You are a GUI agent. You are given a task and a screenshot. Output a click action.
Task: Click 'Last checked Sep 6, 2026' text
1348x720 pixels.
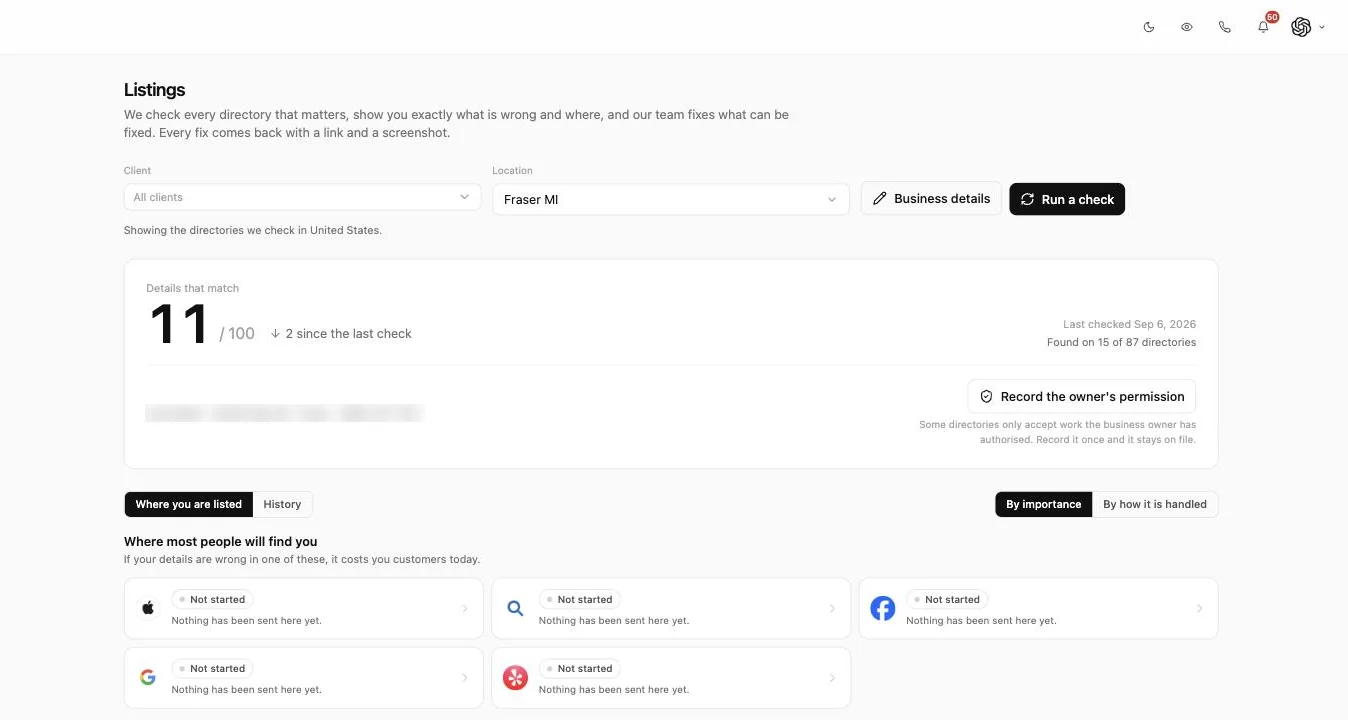(1129, 324)
